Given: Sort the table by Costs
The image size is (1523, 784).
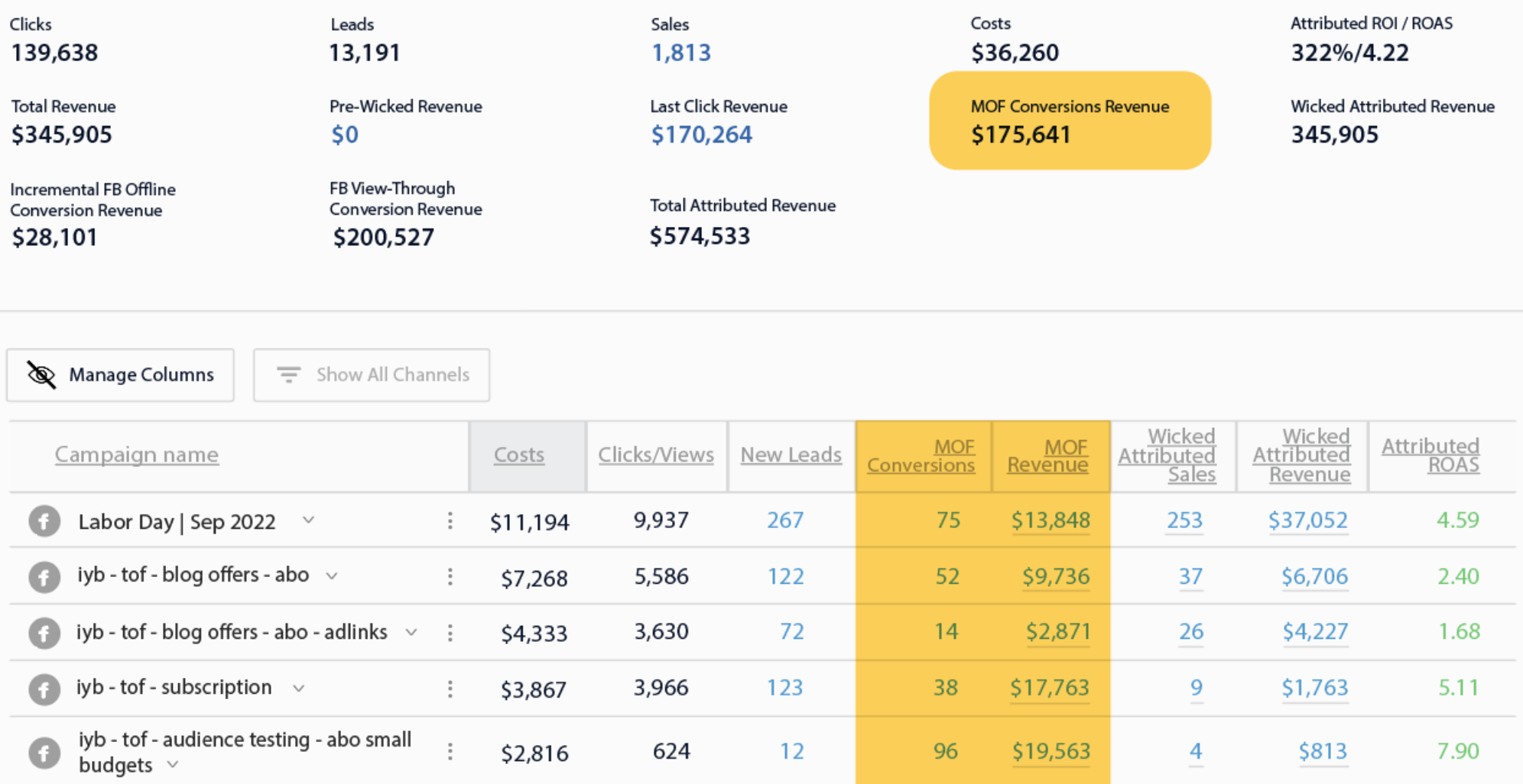Looking at the screenshot, I should pos(519,455).
